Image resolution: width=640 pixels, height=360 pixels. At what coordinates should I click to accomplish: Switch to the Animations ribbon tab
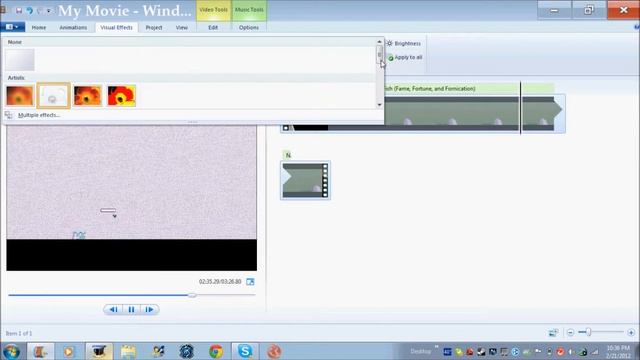pyautogui.click(x=73, y=27)
